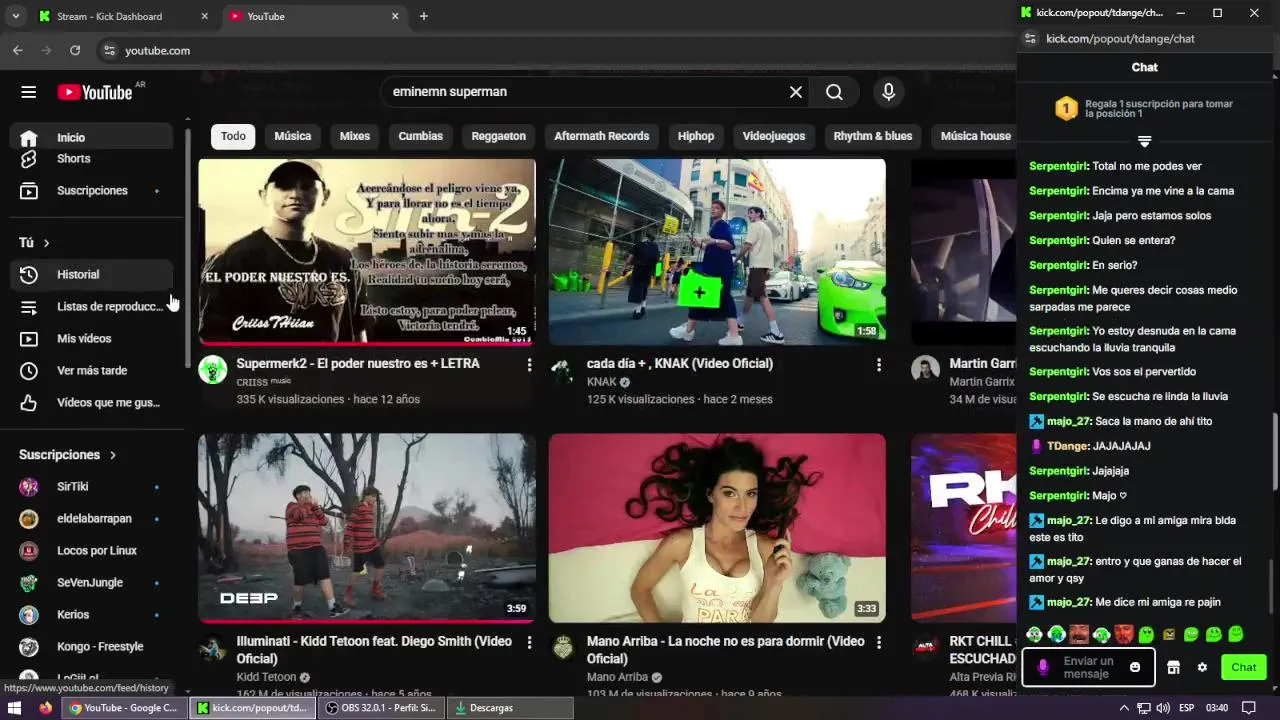Image resolution: width=1280 pixels, height=720 pixels.
Task: Go to Inicio in the sidebar
Action: pos(92,137)
